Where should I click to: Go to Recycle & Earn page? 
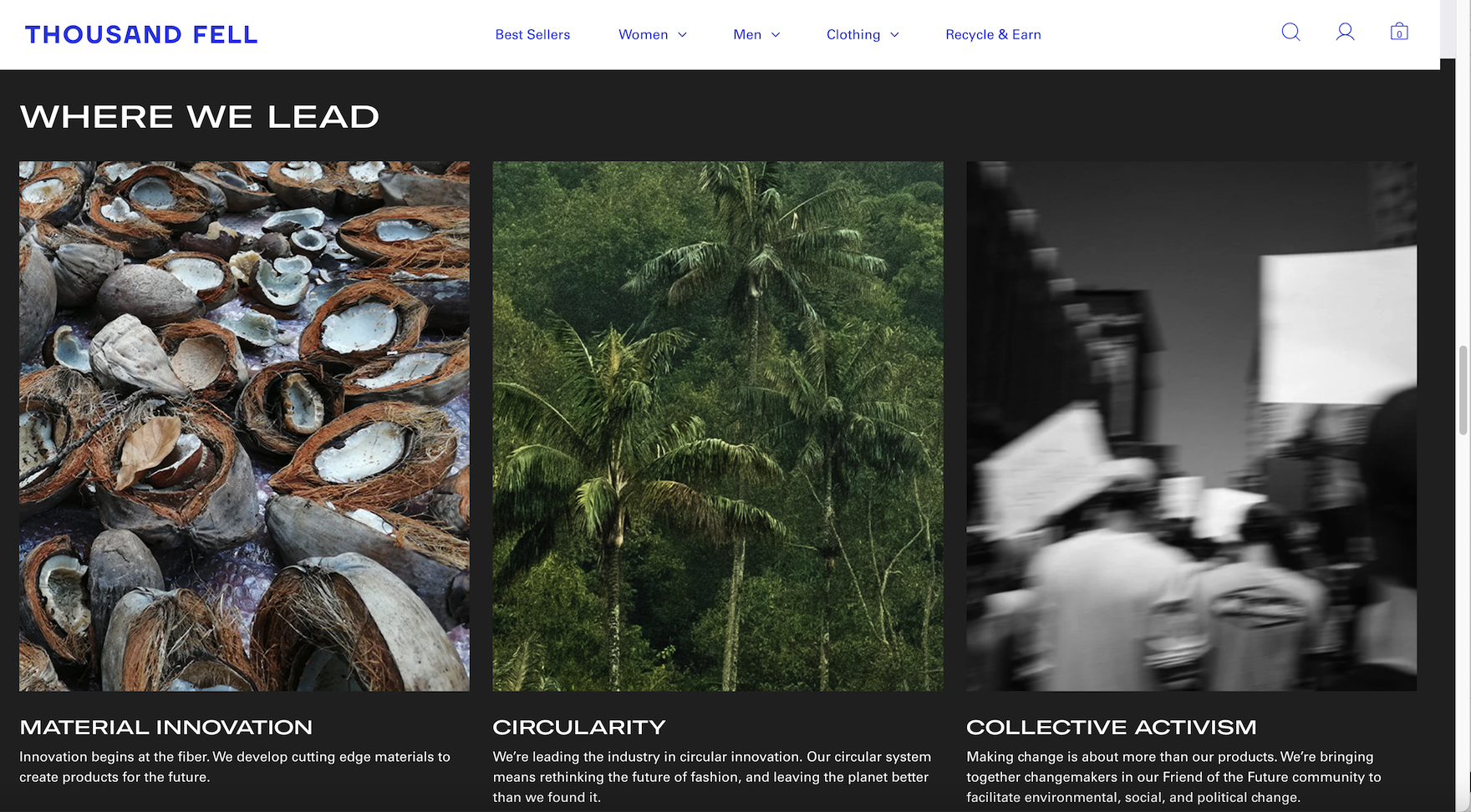[993, 34]
